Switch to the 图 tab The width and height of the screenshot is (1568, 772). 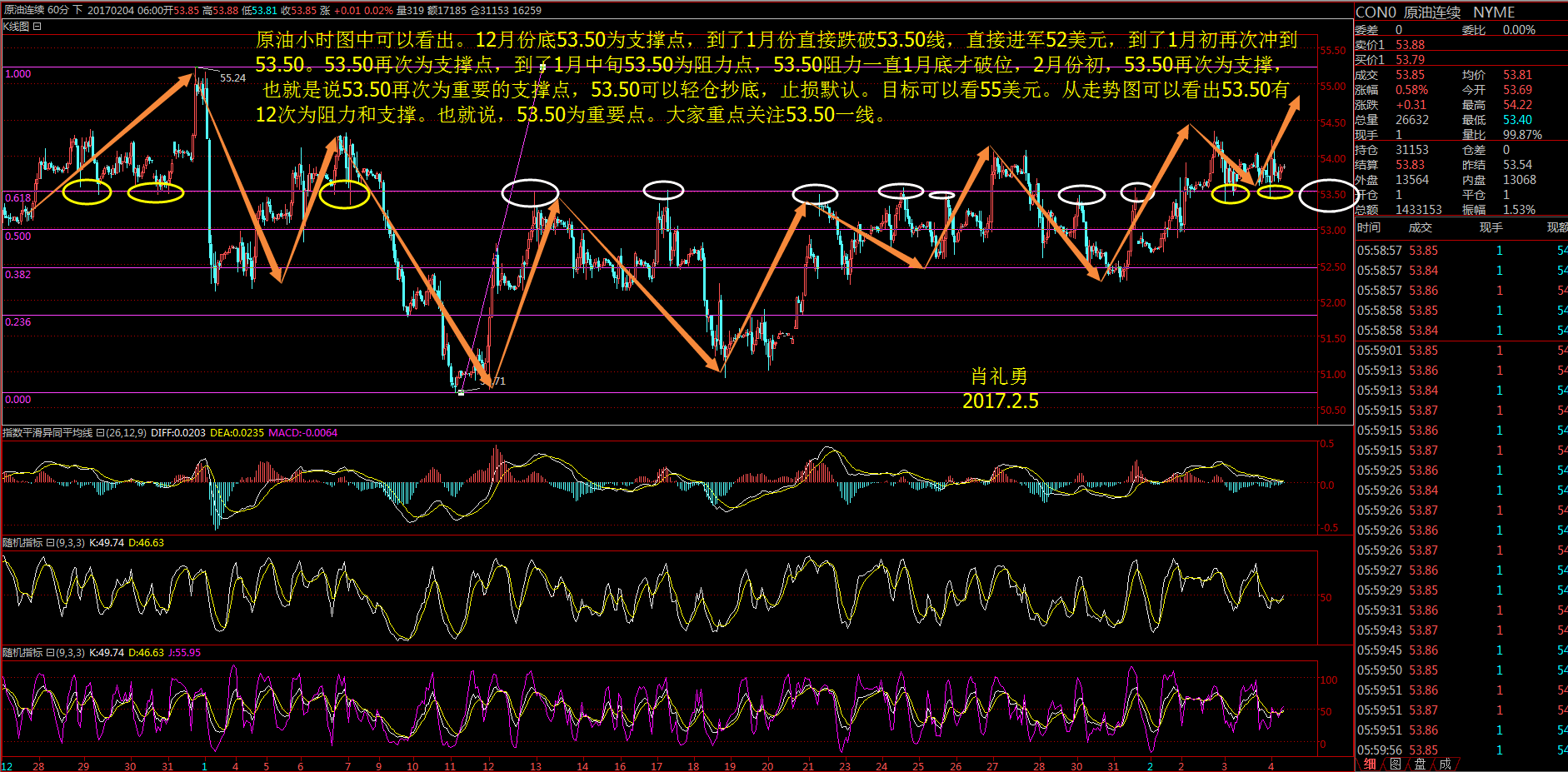tap(1395, 764)
